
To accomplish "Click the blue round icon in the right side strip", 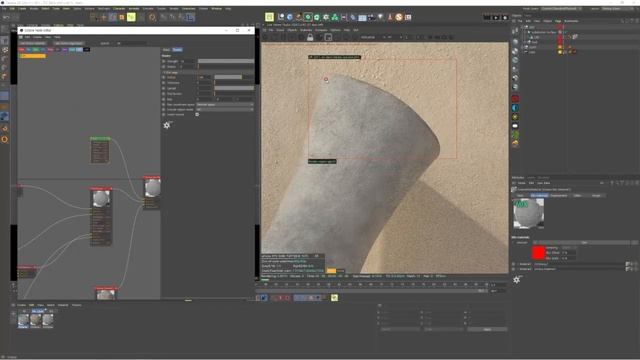I will pyautogui.click(x=515, y=108).
